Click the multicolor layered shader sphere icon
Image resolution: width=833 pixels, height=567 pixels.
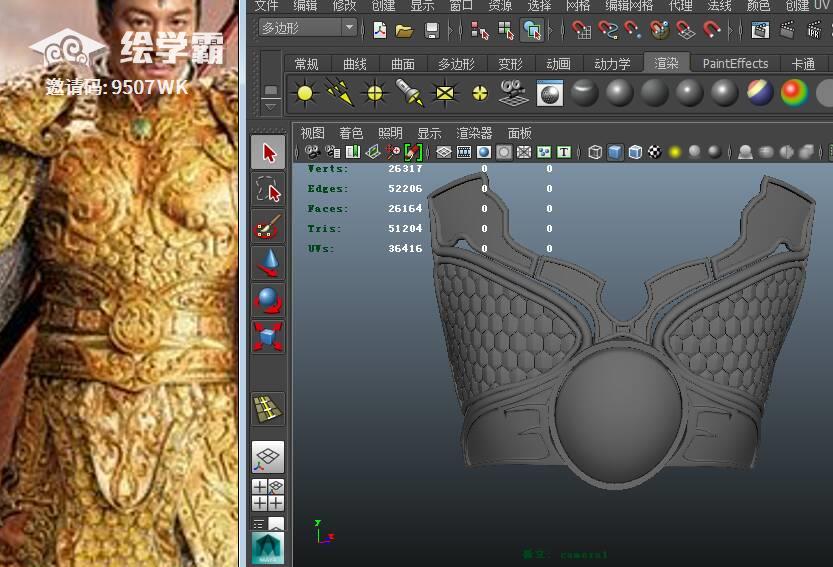760,92
